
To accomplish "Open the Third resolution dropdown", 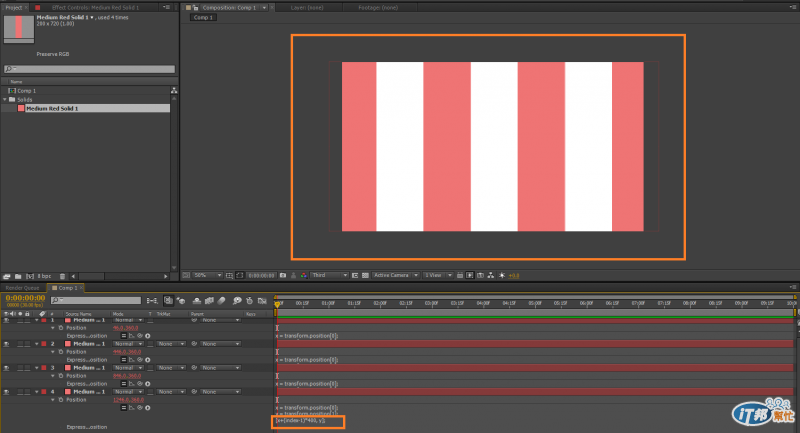I will coord(330,275).
